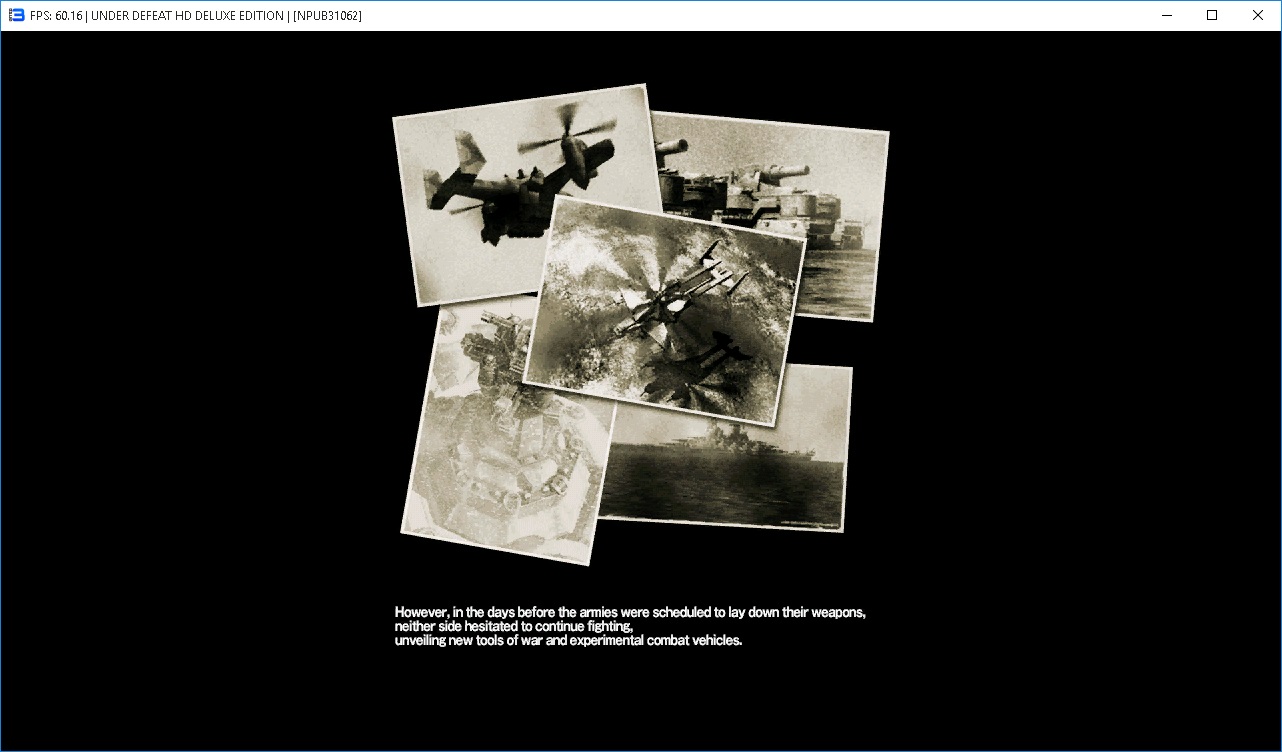Select the giant cannon tank photo
1282x752 pixels.
pyautogui.click(x=840, y=200)
